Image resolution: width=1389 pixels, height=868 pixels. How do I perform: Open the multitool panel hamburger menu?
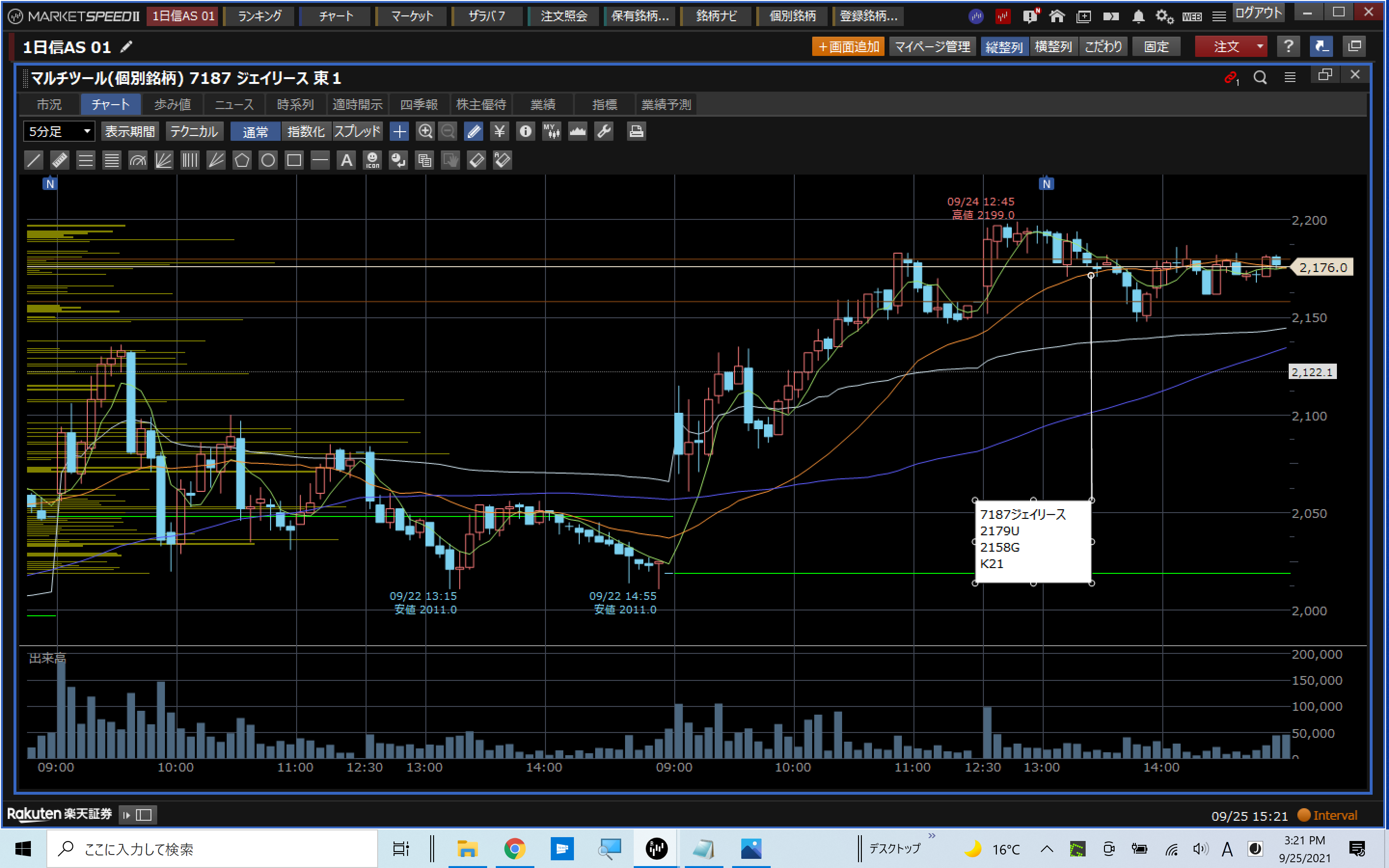tap(1290, 78)
